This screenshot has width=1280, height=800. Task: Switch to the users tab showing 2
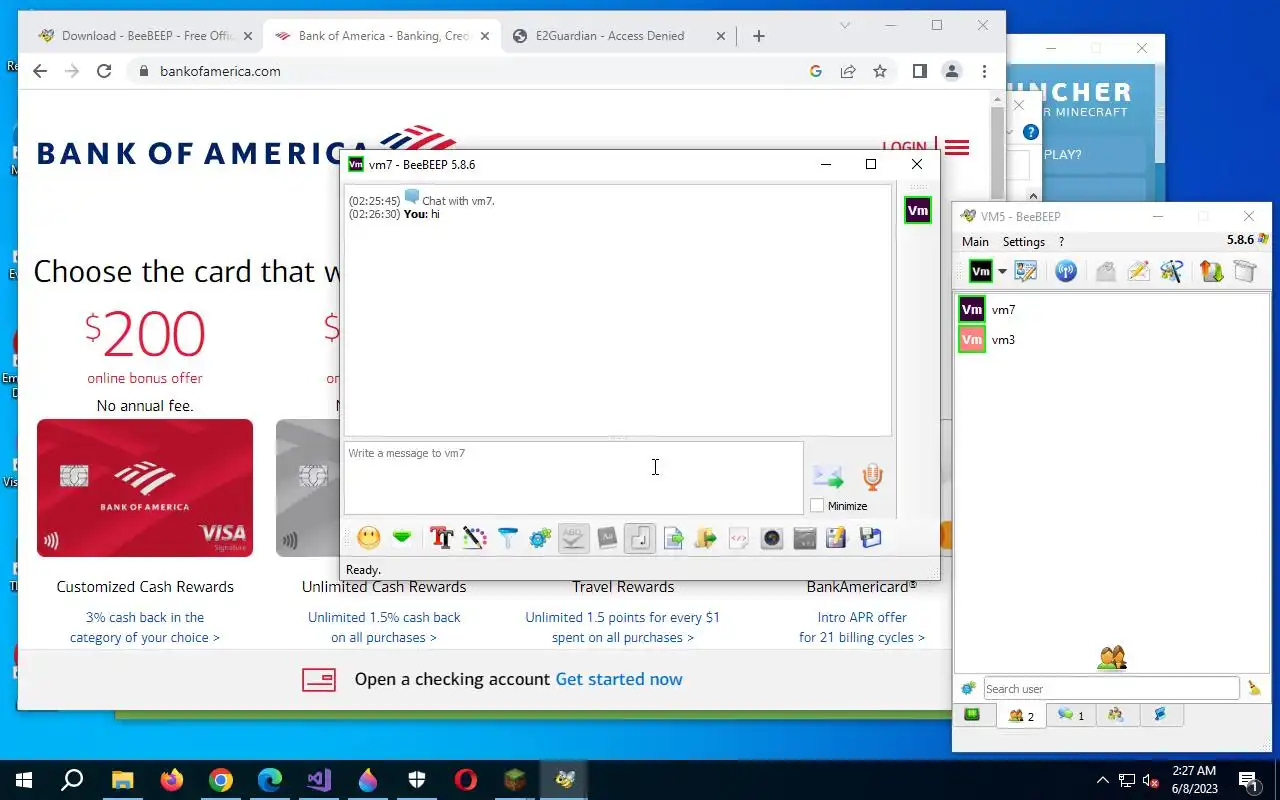pos(1021,715)
